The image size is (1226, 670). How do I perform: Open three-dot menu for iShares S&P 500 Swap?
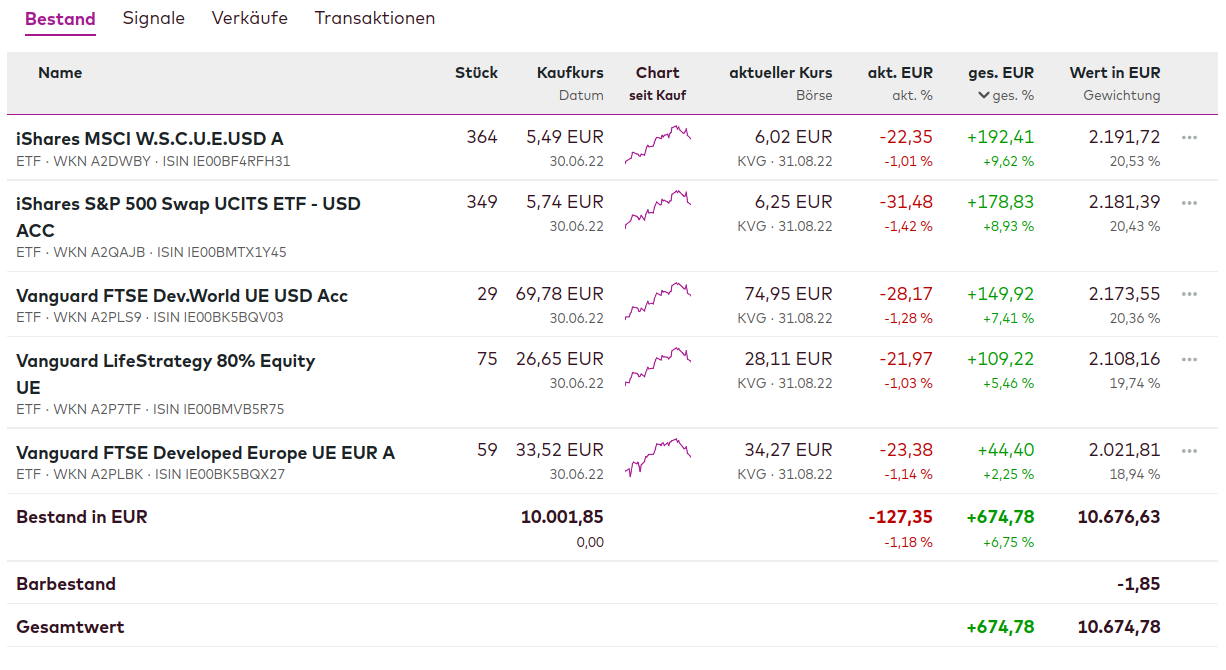point(1189,203)
